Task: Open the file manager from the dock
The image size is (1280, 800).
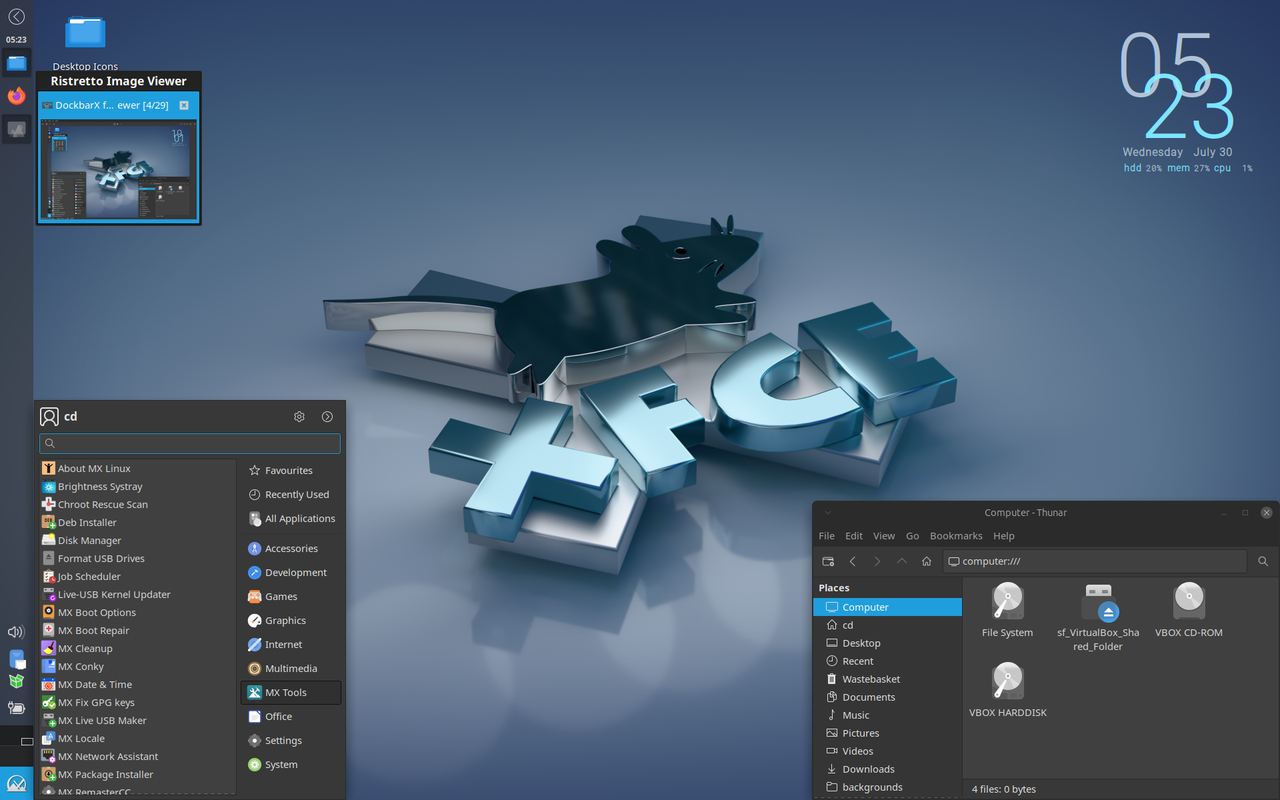Action: [x=16, y=63]
